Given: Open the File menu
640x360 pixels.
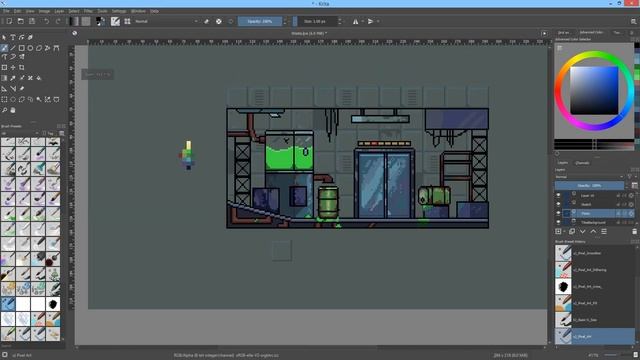Looking at the screenshot, I should click(6, 11).
